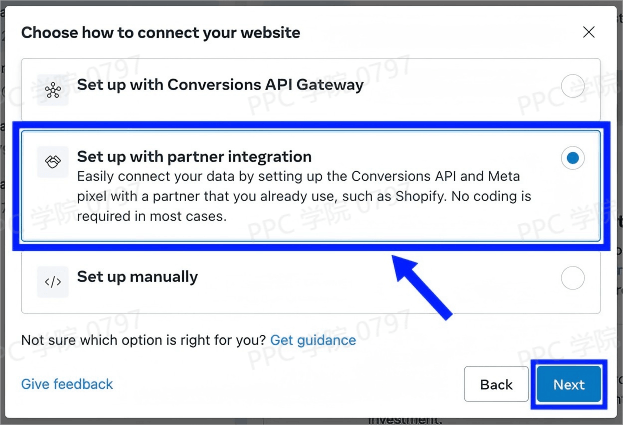Go back with the Back button
Image resolution: width=623 pixels, height=425 pixels.
496,385
